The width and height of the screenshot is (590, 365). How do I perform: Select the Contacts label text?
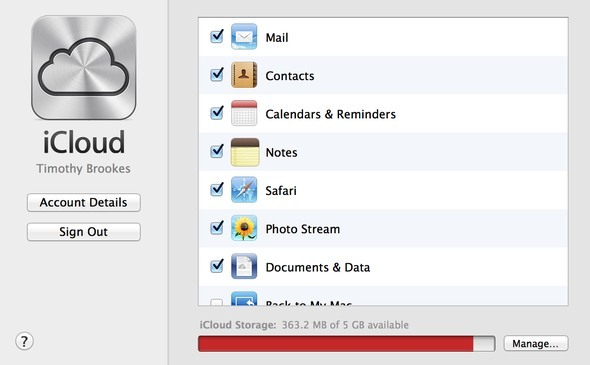click(x=290, y=76)
